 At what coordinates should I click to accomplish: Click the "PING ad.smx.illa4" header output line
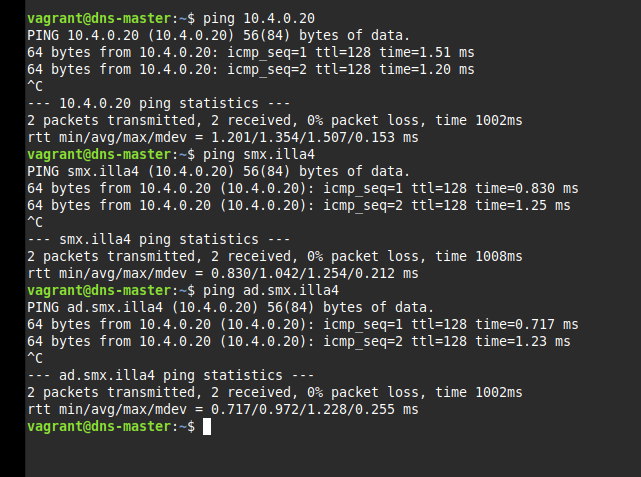tap(230, 308)
